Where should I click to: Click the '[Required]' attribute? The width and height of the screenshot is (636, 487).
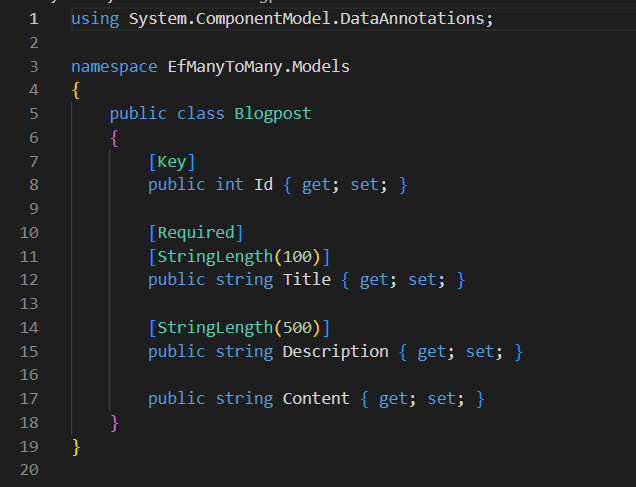[196, 233]
